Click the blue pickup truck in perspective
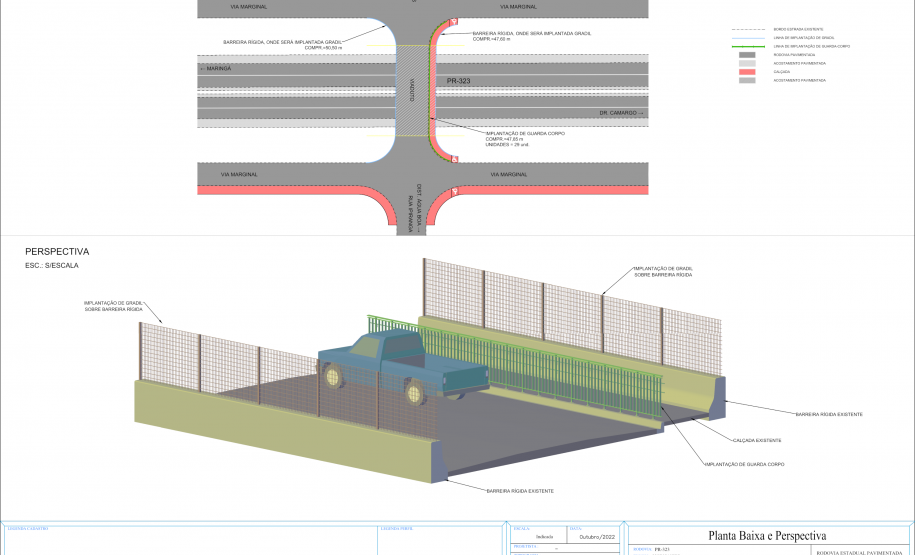Image resolution: width=915 pixels, height=555 pixels. [398, 366]
